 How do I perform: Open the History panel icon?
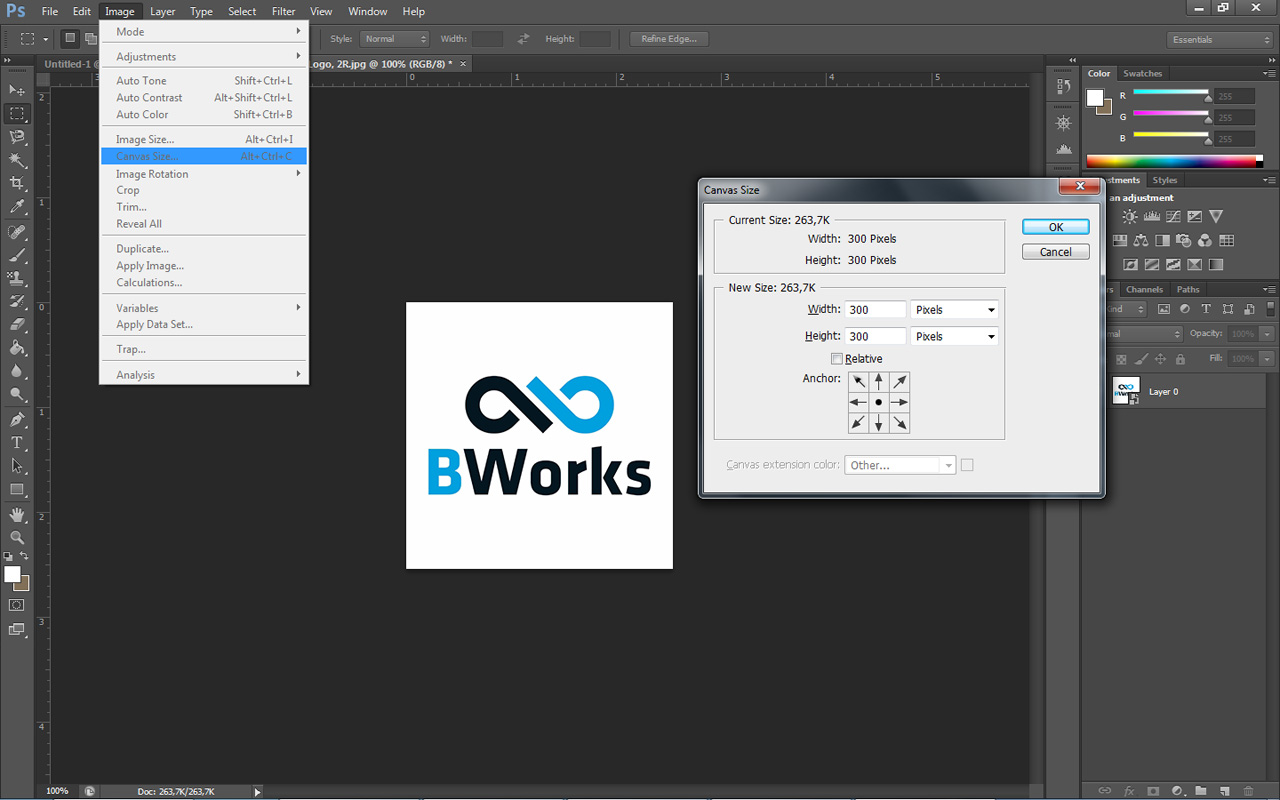coord(1064,87)
